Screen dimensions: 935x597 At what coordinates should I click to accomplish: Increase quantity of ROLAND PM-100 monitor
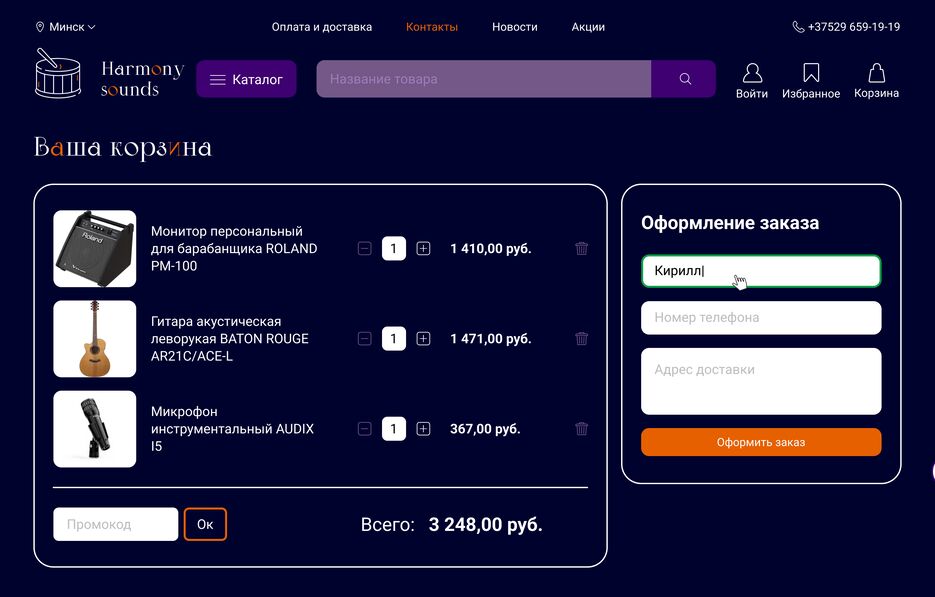[423, 249]
